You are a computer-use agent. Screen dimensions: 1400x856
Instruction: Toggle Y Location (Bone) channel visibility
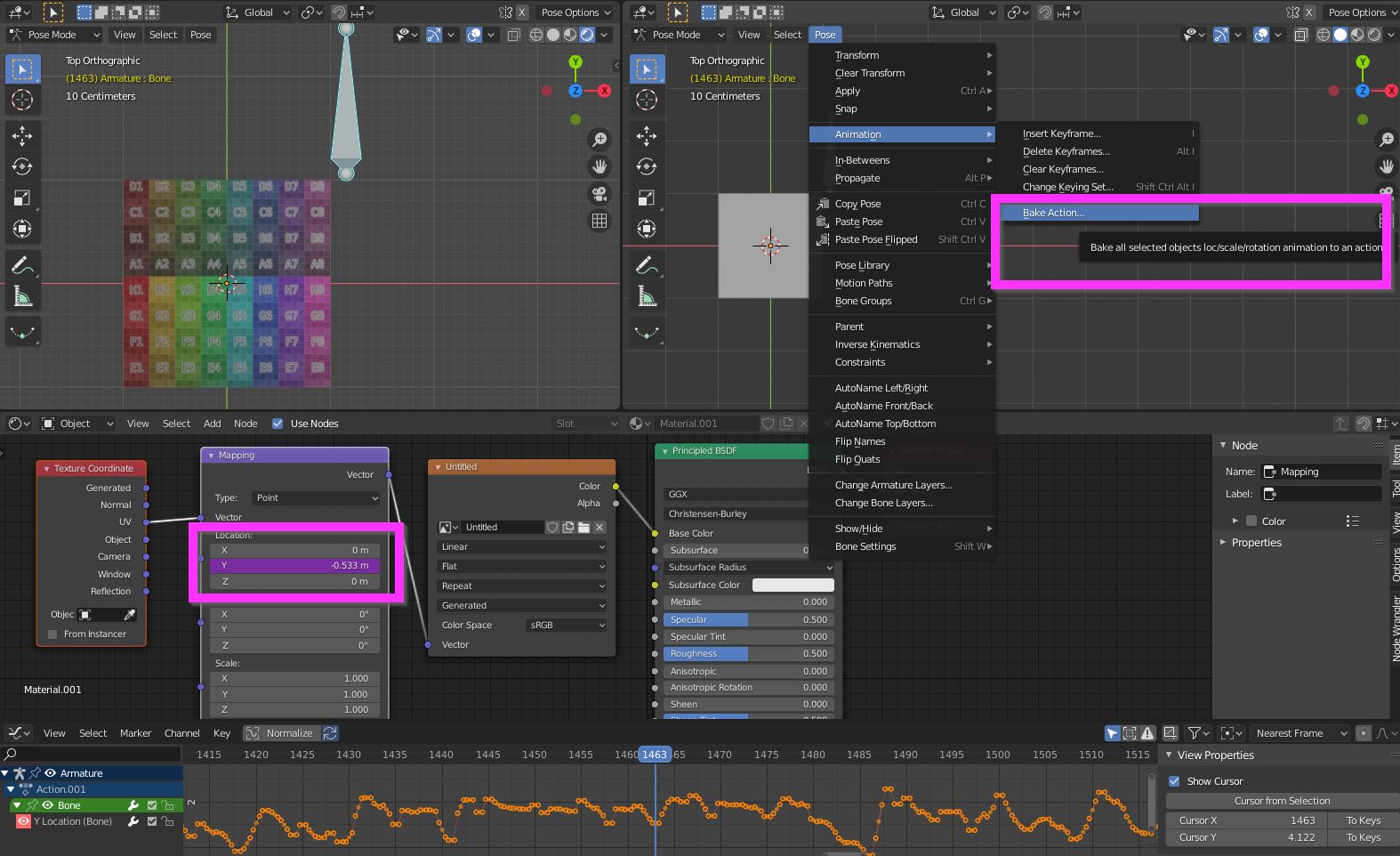(x=24, y=821)
